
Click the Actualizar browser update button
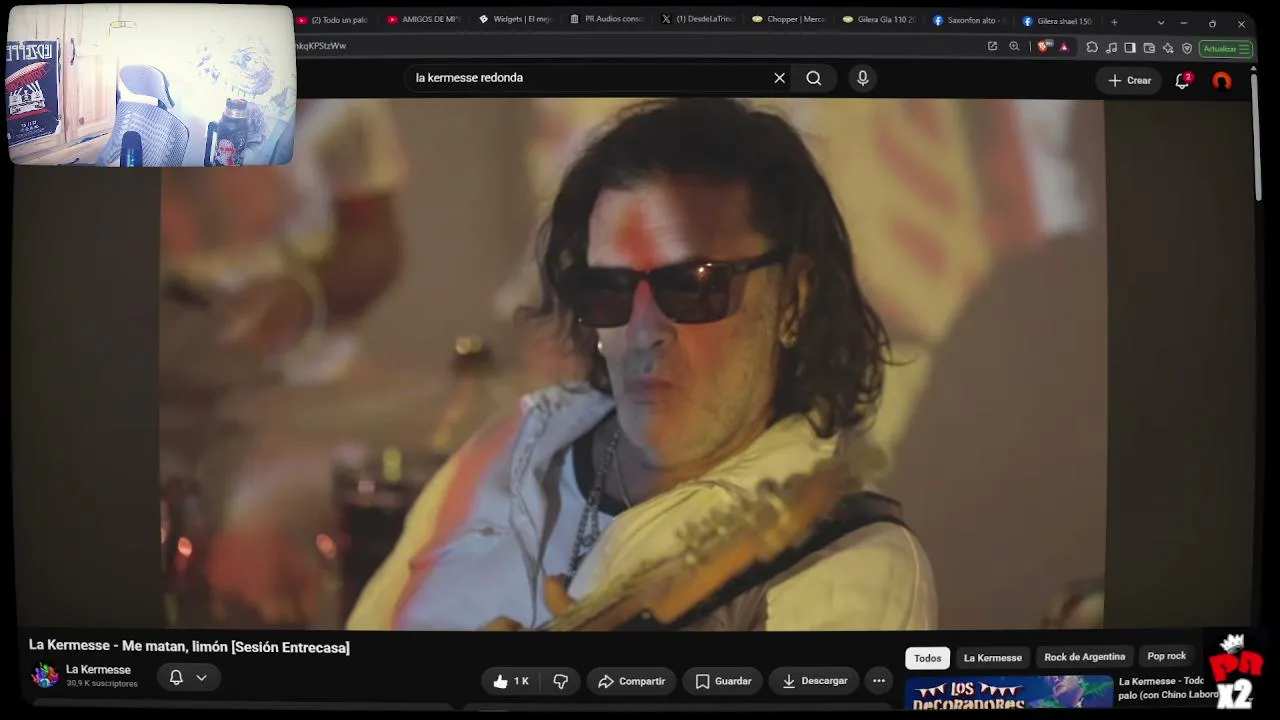(1226, 48)
